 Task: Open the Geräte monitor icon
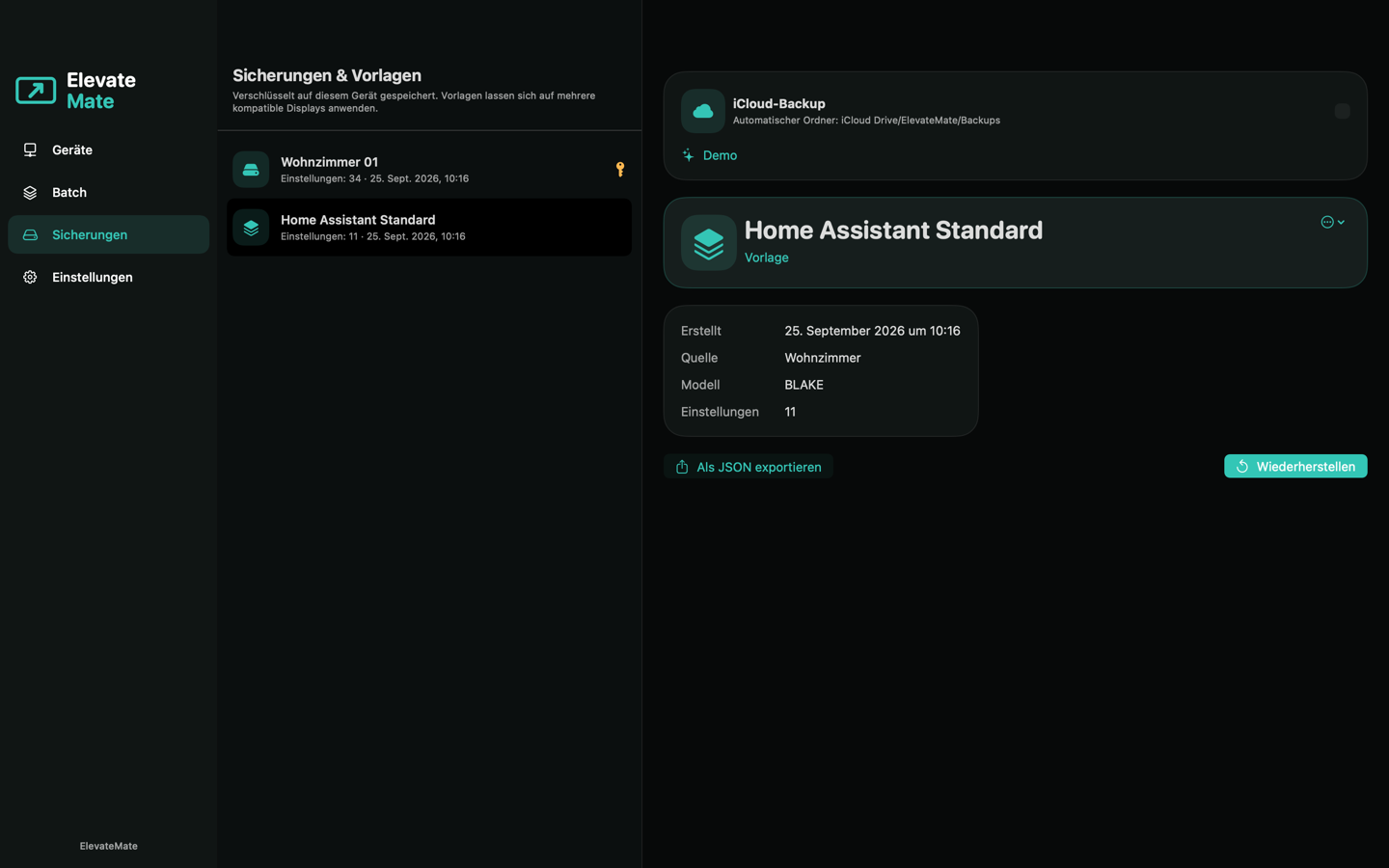click(30, 149)
